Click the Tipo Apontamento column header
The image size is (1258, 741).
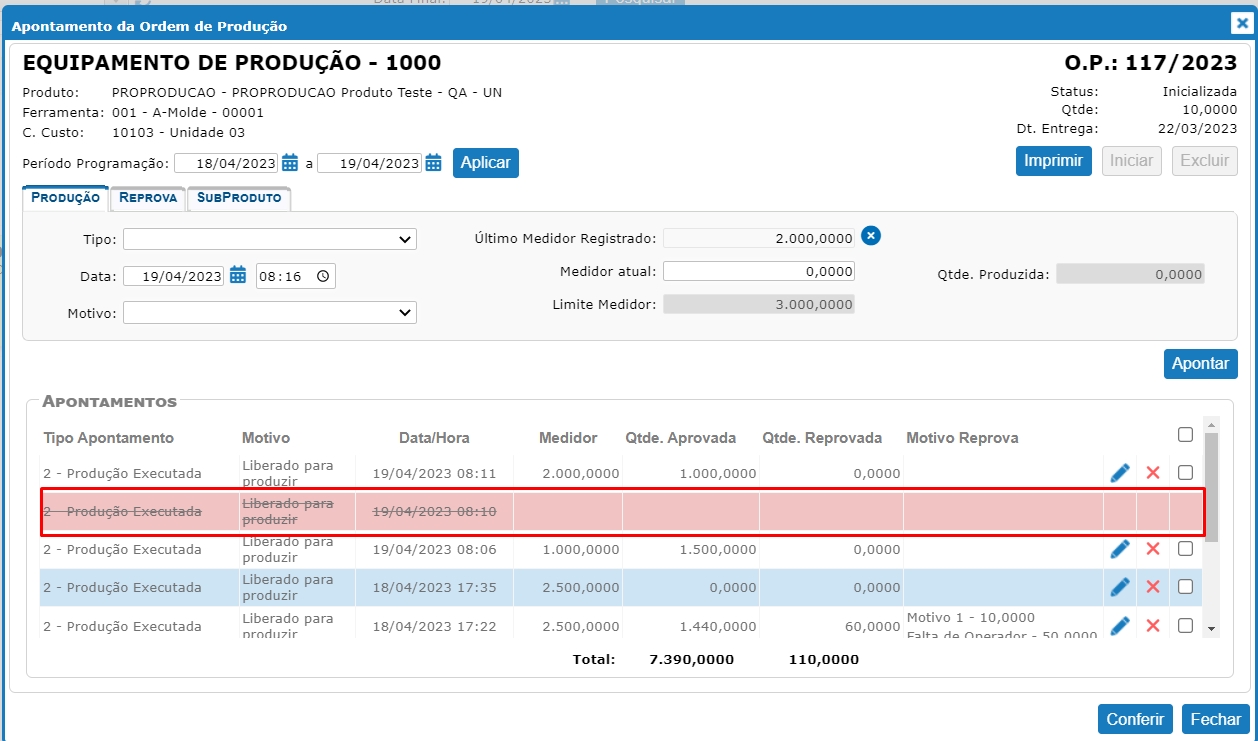click(x=108, y=438)
